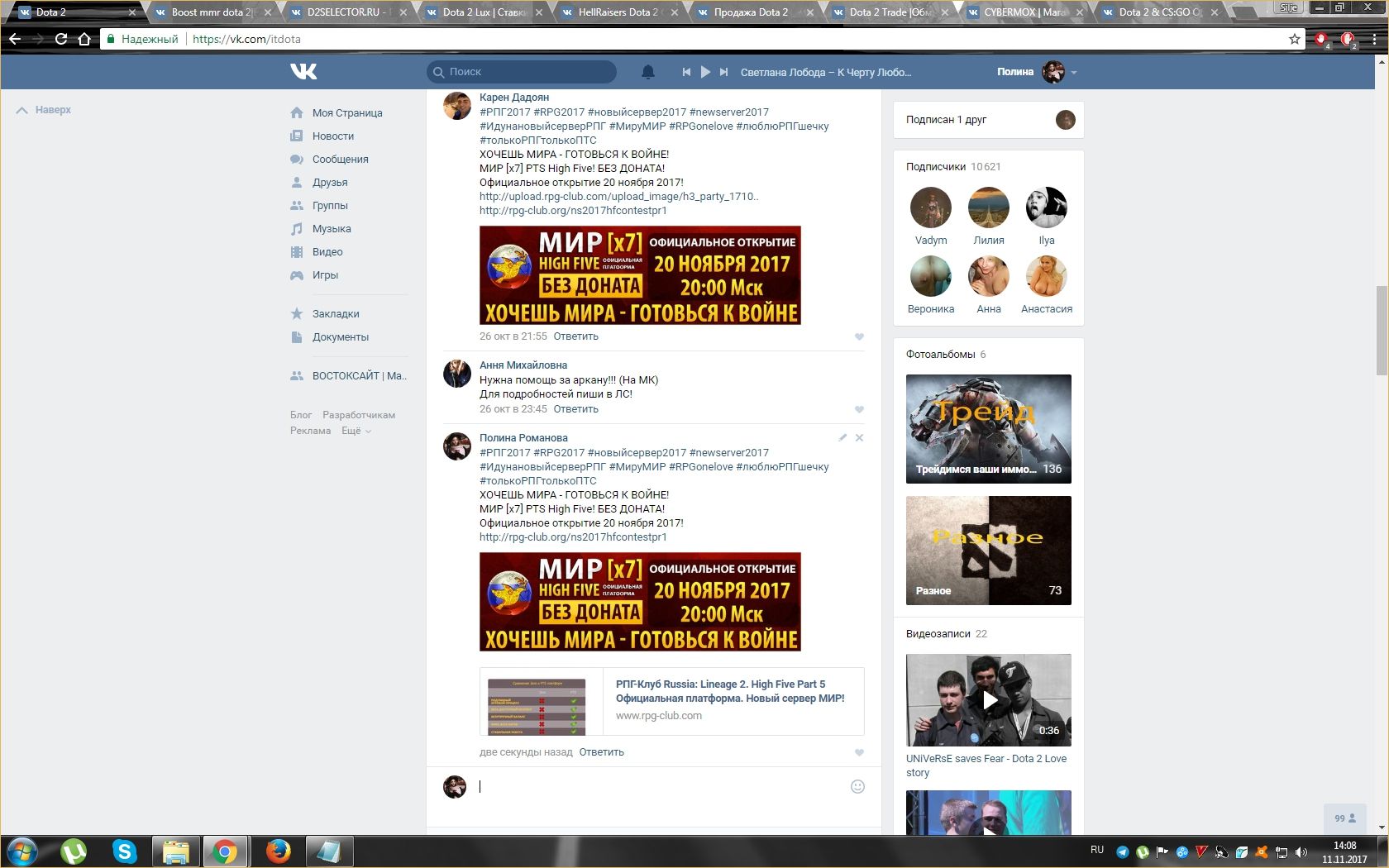Open Трейд photo album thumbnail

click(988, 429)
